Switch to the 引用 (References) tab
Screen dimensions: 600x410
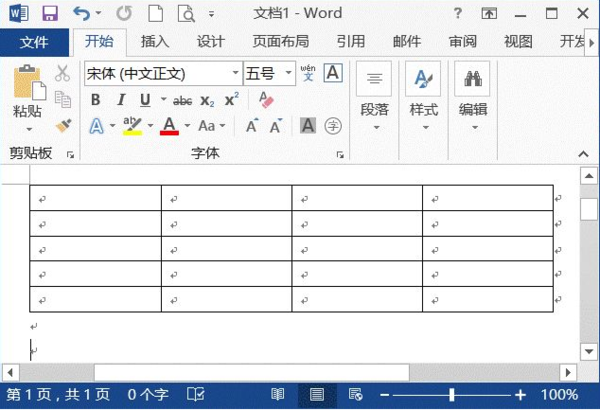click(351, 41)
